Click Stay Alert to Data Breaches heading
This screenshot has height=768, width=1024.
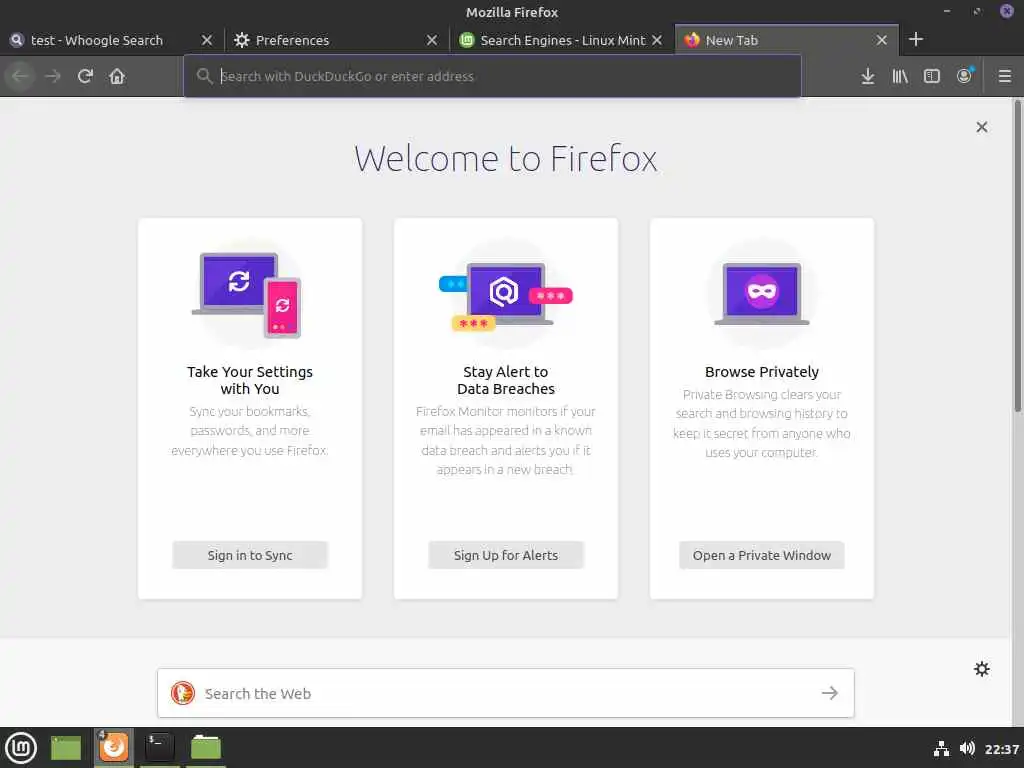tap(505, 380)
